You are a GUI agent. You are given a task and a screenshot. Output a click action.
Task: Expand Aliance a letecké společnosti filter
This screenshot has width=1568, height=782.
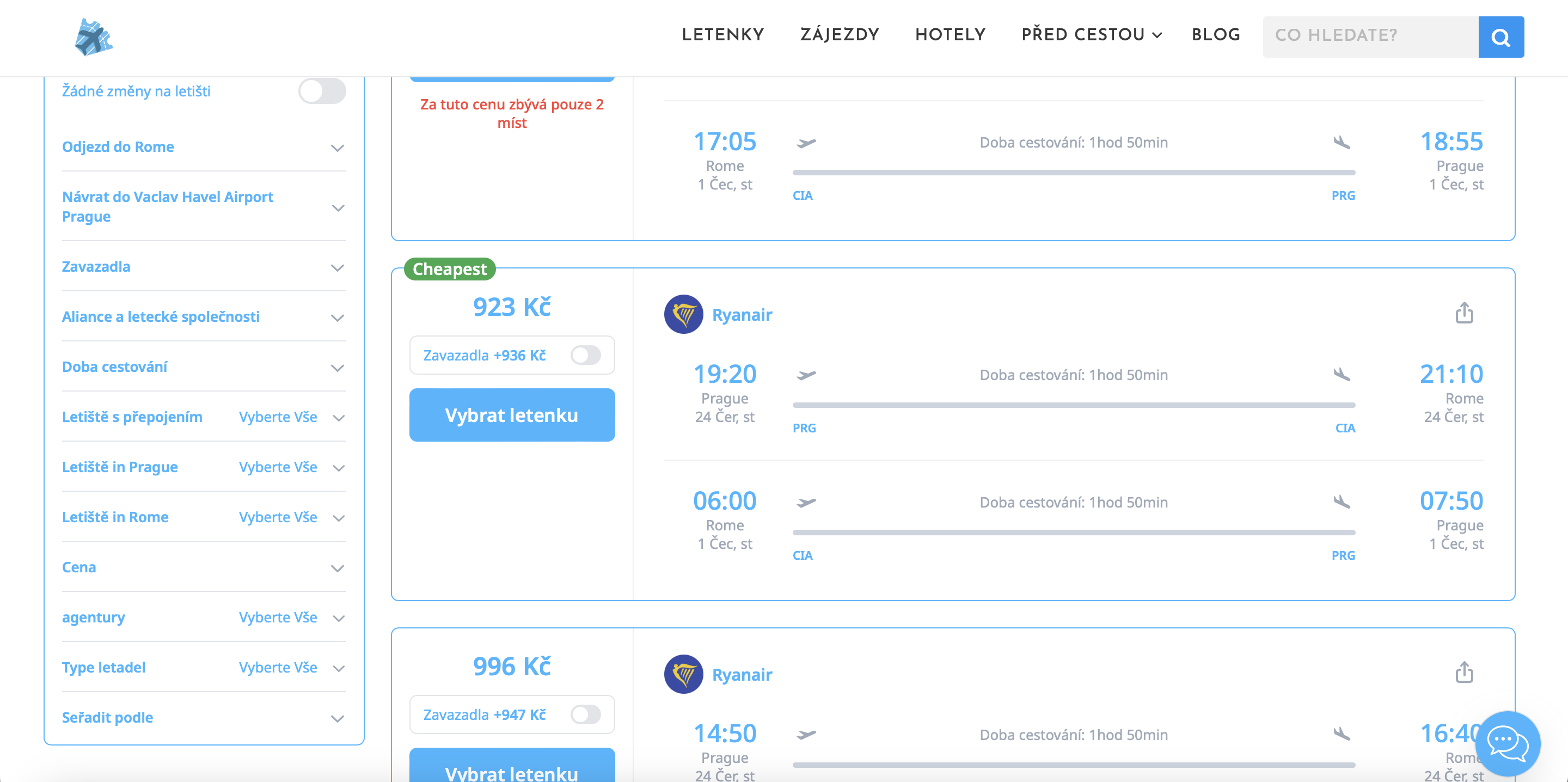[x=204, y=317]
